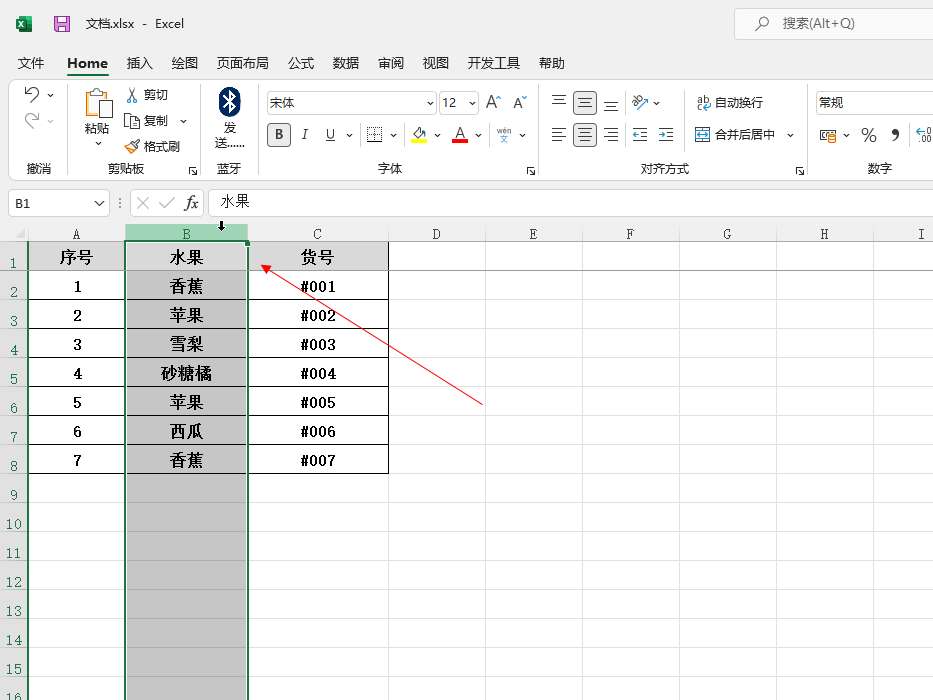Open the 宋体 font name dropdown
933x700 pixels.
pyautogui.click(x=430, y=103)
